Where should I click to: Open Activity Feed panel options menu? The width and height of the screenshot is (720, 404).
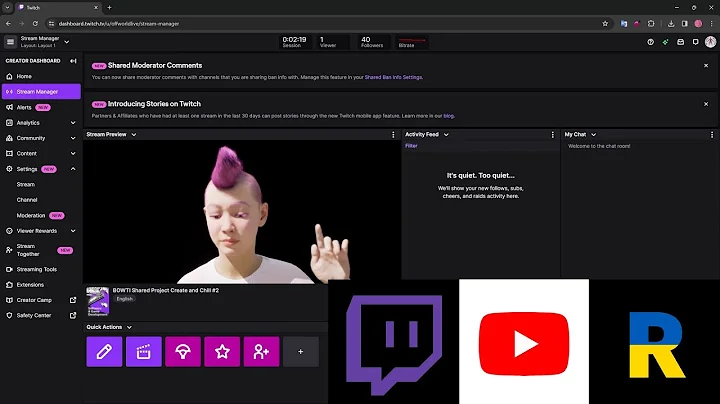pos(552,135)
